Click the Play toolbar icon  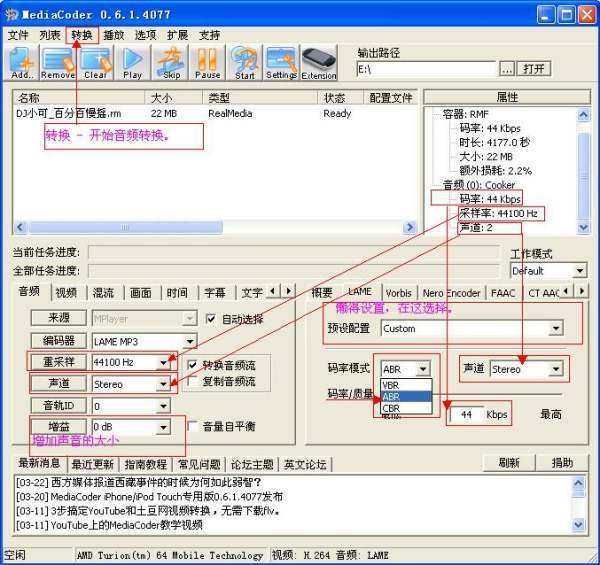click(x=132, y=62)
